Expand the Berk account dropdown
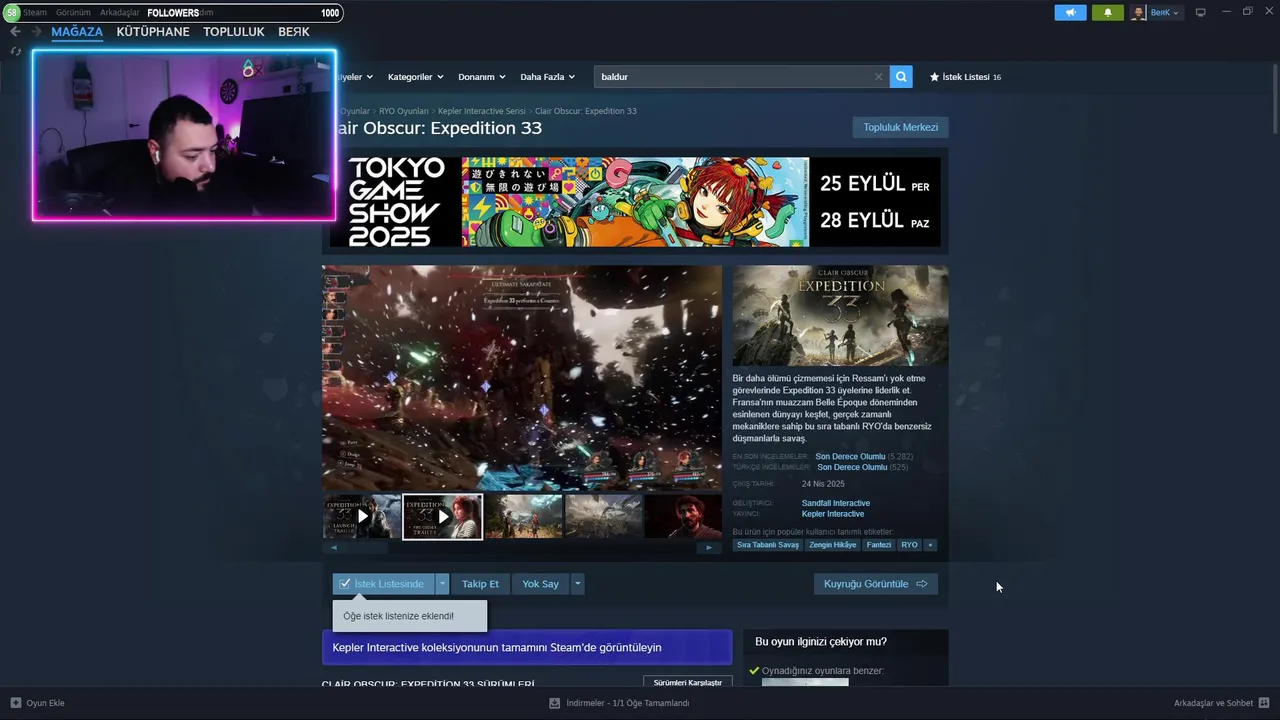 [x=1165, y=12]
